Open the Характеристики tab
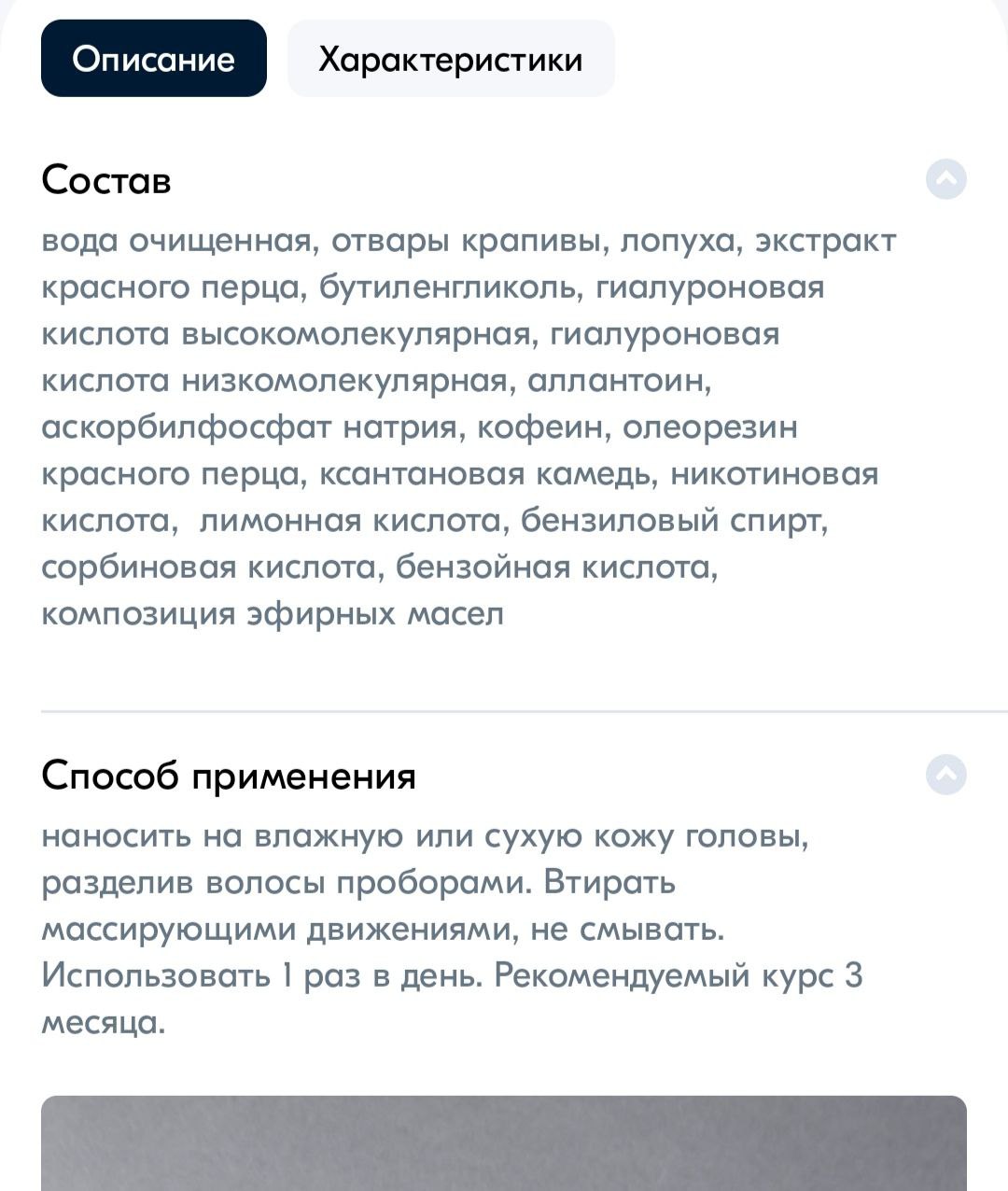The width and height of the screenshot is (1008, 1191). coord(451,59)
